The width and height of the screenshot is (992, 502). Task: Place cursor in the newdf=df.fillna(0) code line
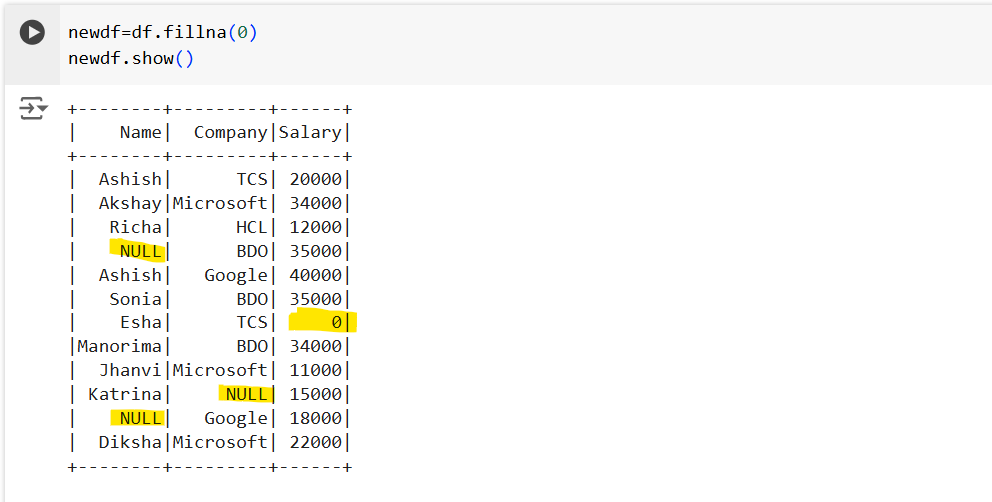coord(162,33)
